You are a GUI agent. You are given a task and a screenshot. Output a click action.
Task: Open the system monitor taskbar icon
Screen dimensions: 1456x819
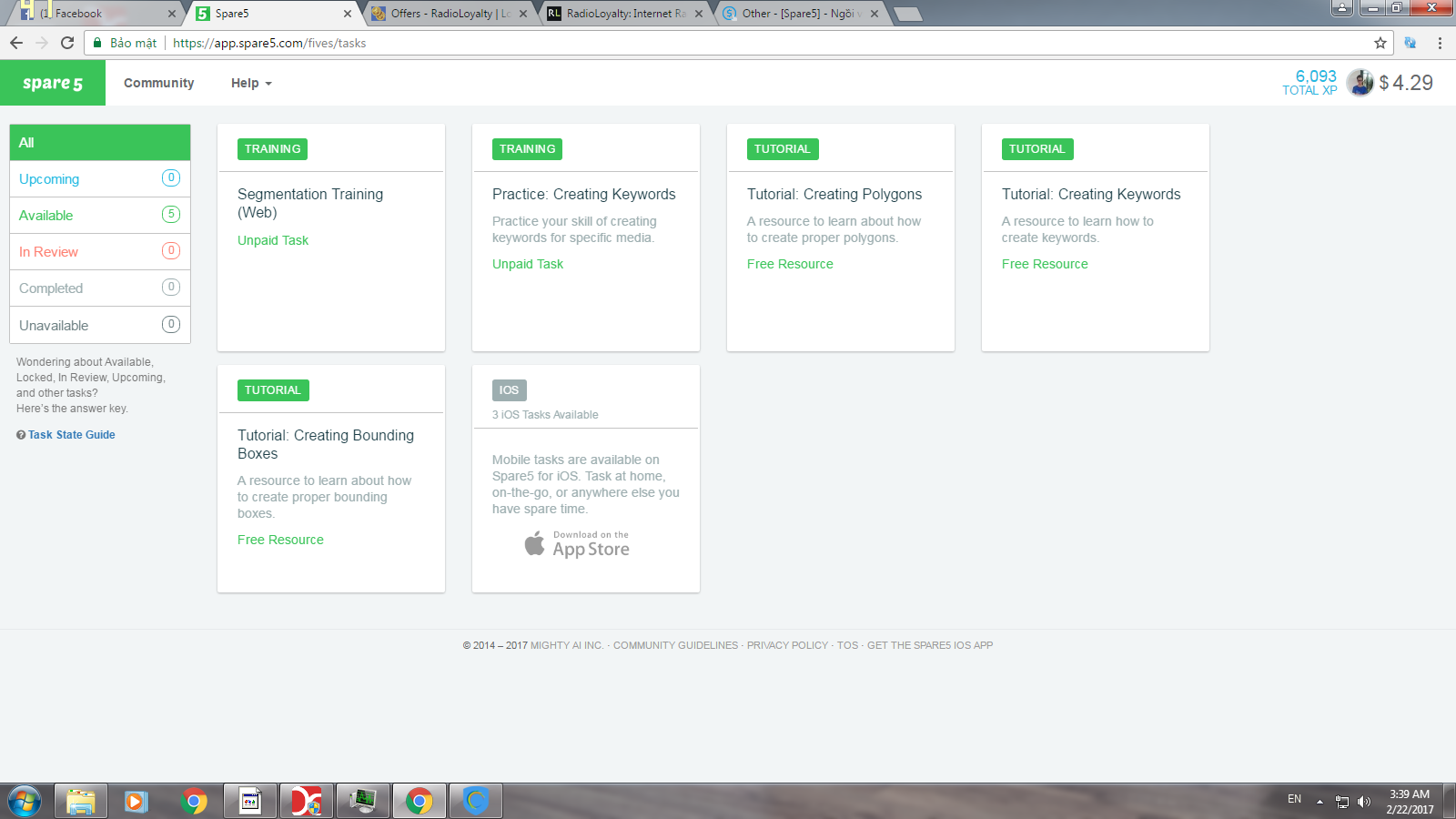pyautogui.click(x=363, y=801)
